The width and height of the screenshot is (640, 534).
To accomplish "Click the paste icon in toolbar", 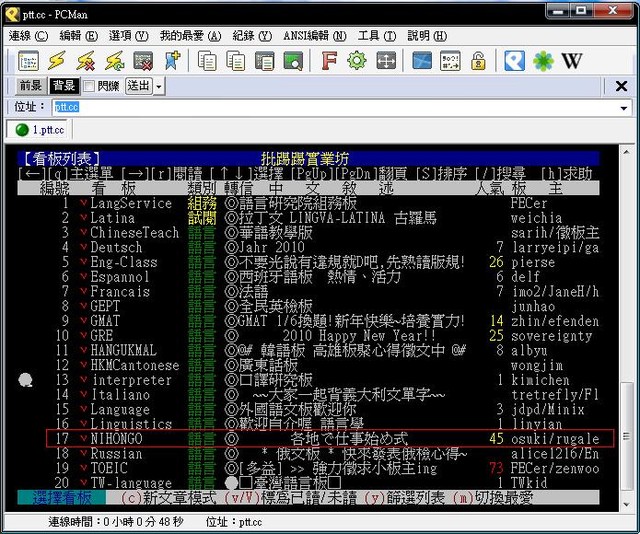I will pyautogui.click(x=236, y=61).
